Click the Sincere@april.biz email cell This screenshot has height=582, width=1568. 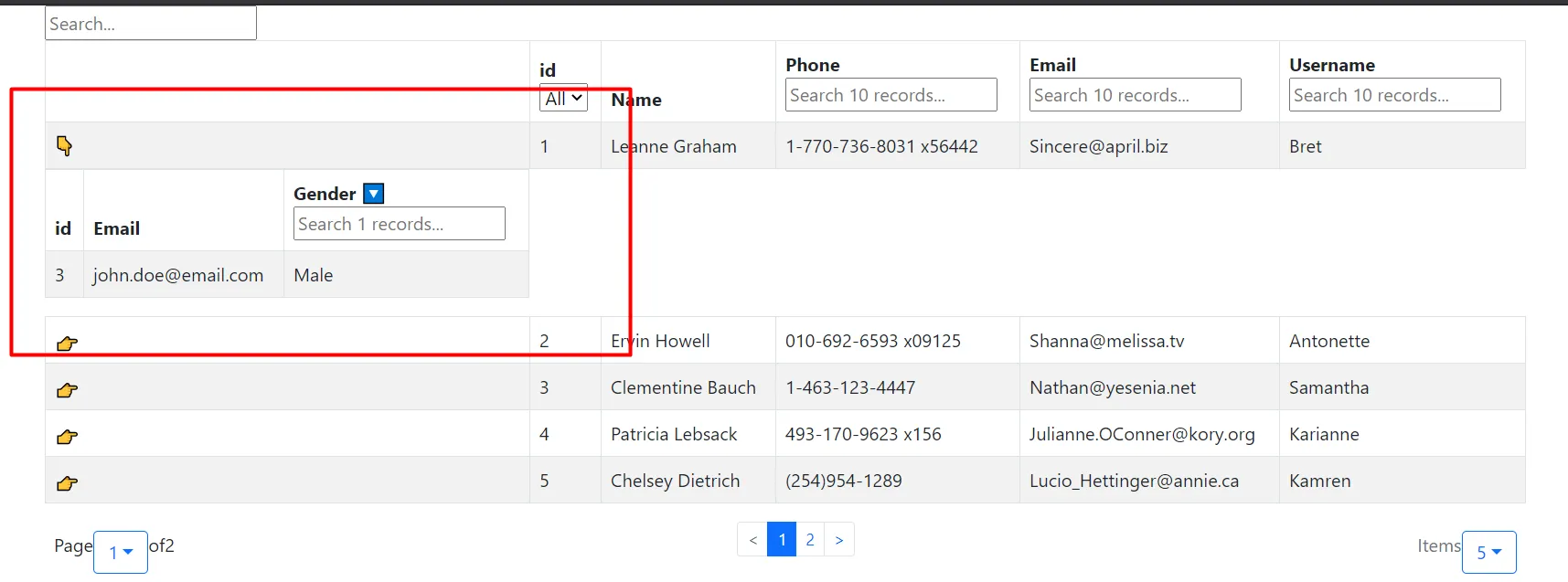point(1098,146)
